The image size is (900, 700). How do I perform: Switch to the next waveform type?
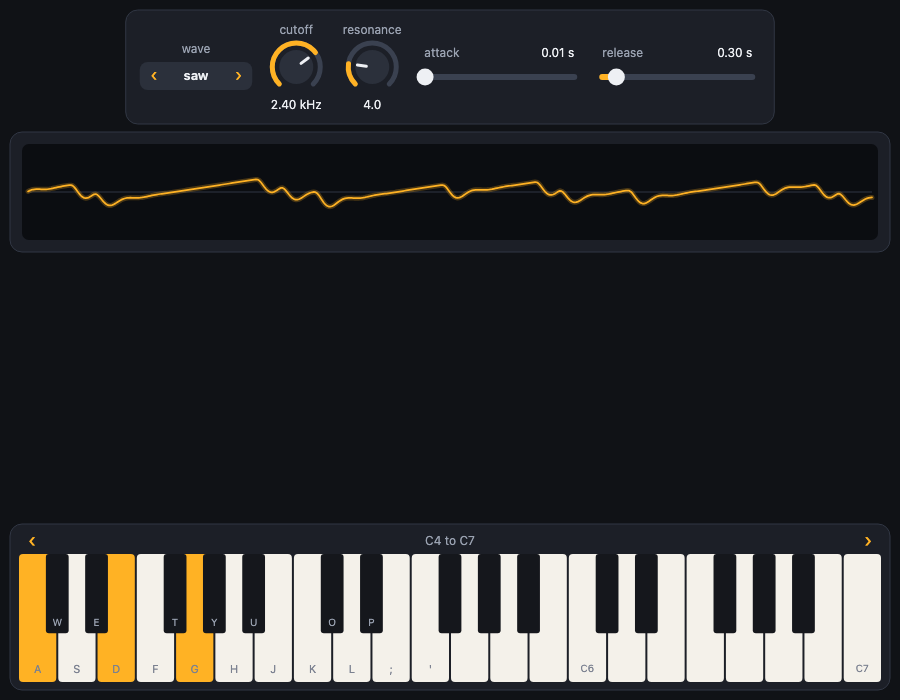(238, 76)
